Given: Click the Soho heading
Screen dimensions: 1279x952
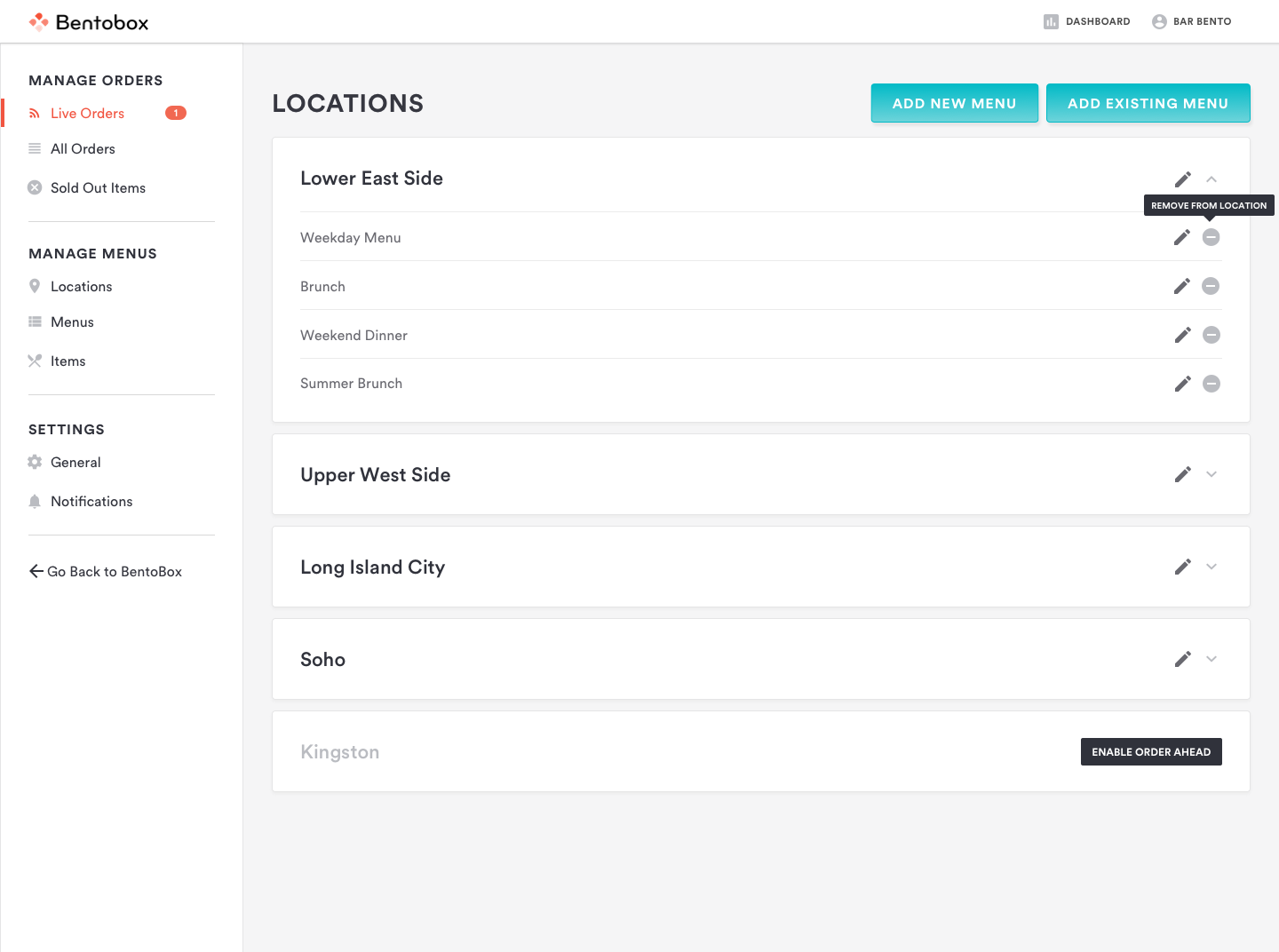Looking at the screenshot, I should [322, 660].
